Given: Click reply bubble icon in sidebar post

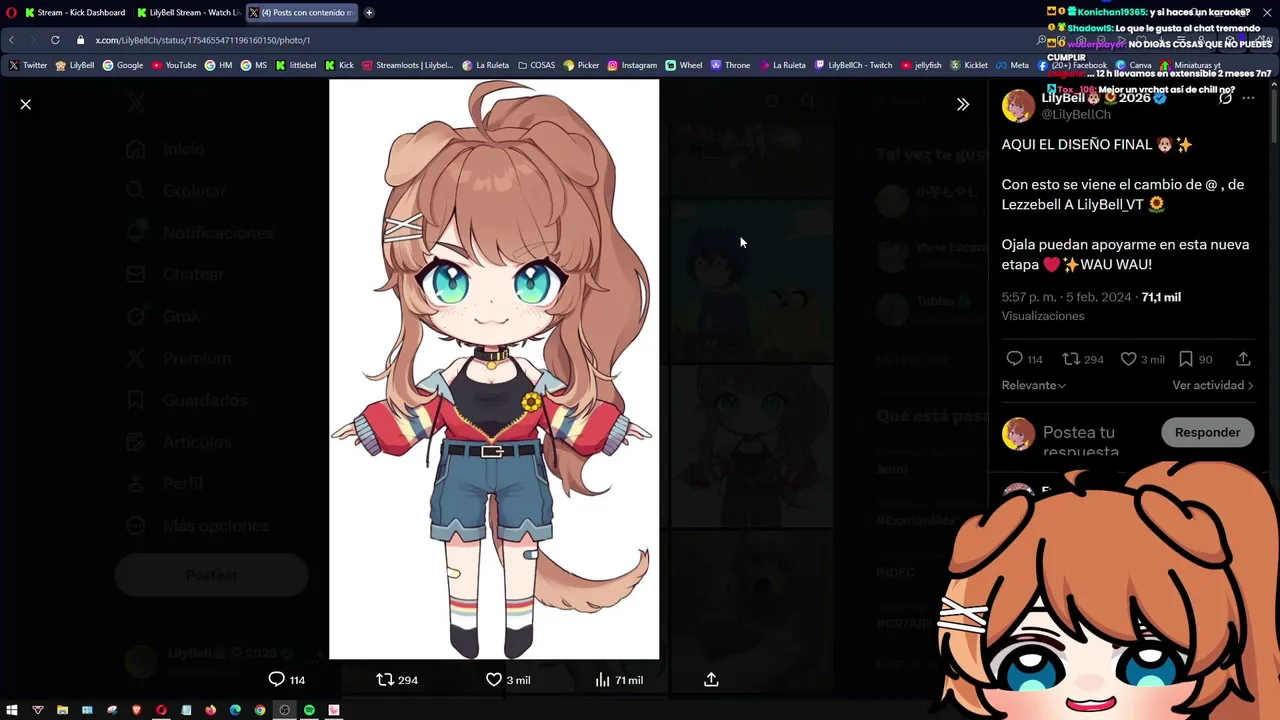Looking at the screenshot, I should pyautogui.click(x=1014, y=359).
